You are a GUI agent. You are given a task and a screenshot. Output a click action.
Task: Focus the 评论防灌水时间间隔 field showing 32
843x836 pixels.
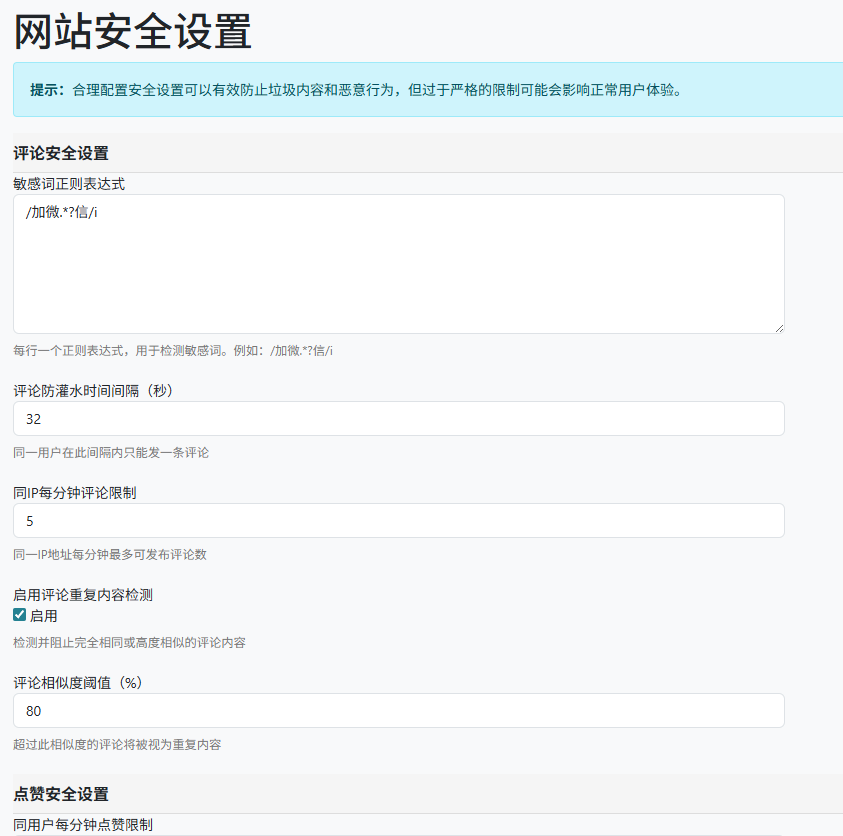[398, 418]
